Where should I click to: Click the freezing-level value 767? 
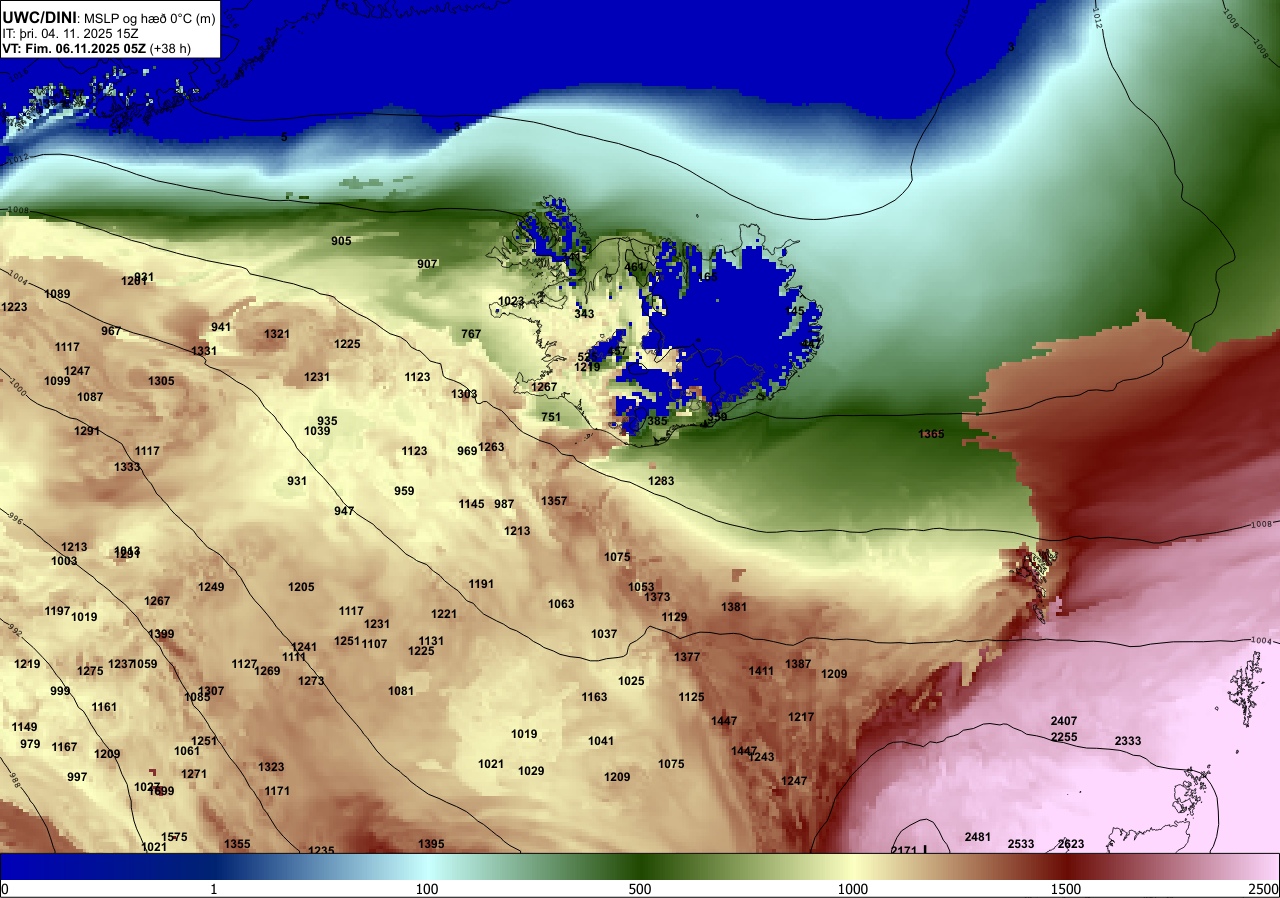coord(471,334)
